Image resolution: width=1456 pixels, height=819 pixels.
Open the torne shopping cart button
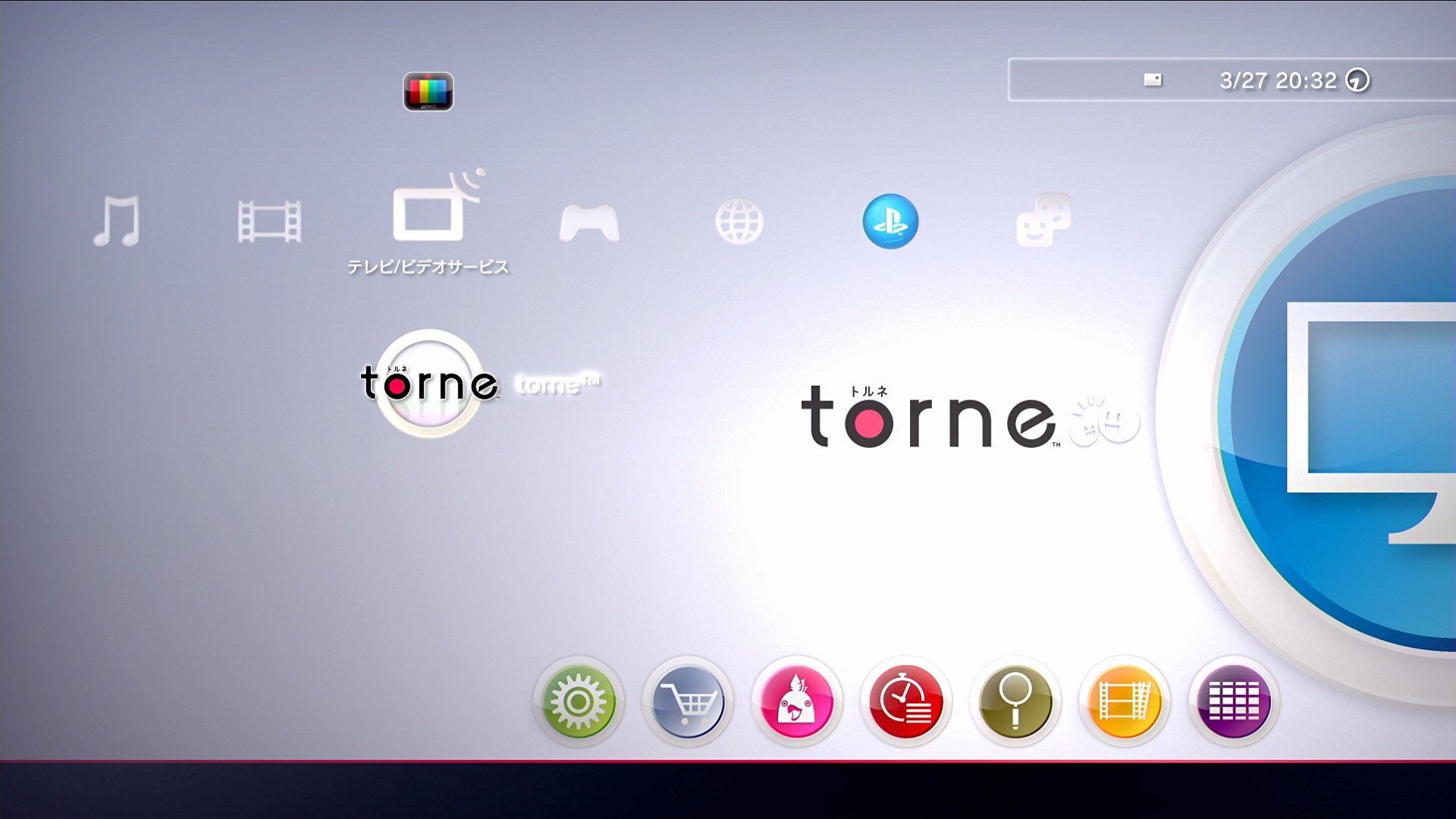tap(688, 702)
